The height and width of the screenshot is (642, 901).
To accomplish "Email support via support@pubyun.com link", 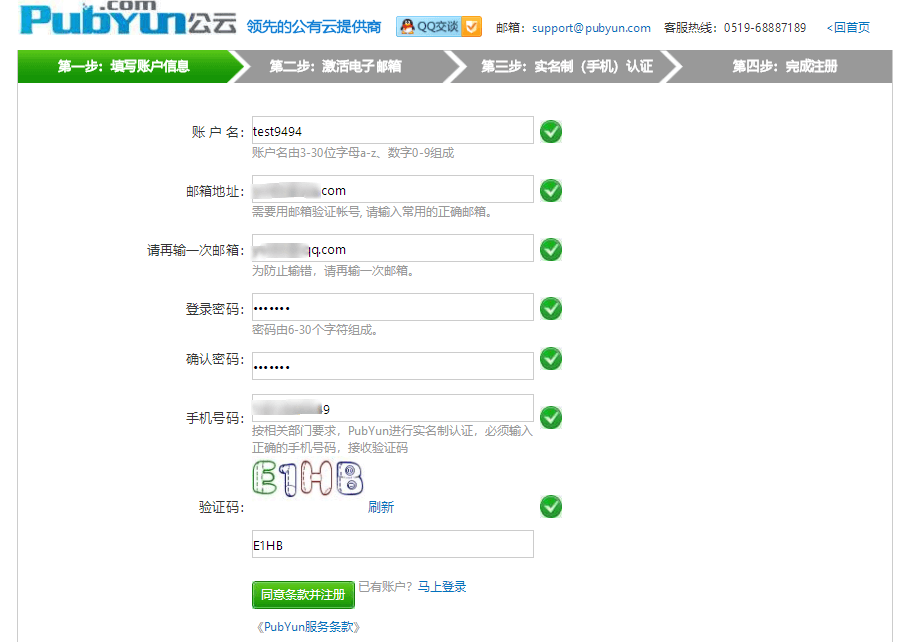I will (x=588, y=27).
